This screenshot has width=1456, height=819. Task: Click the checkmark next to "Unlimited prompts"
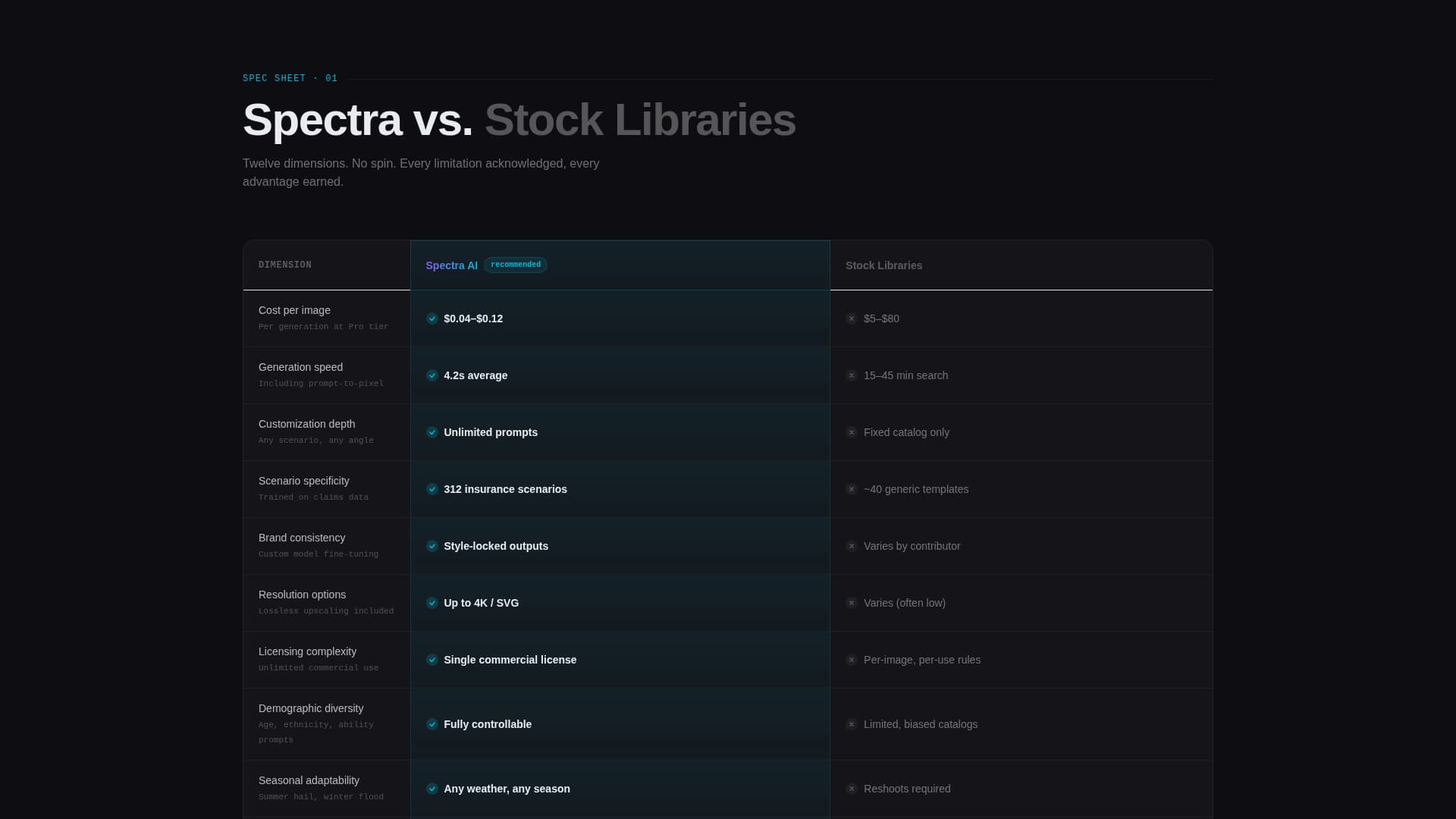pos(432,432)
